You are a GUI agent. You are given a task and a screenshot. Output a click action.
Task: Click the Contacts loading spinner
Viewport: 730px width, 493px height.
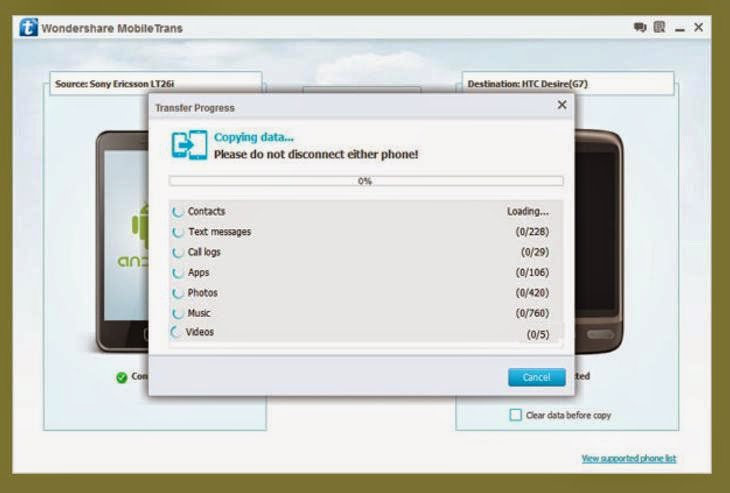(x=177, y=212)
